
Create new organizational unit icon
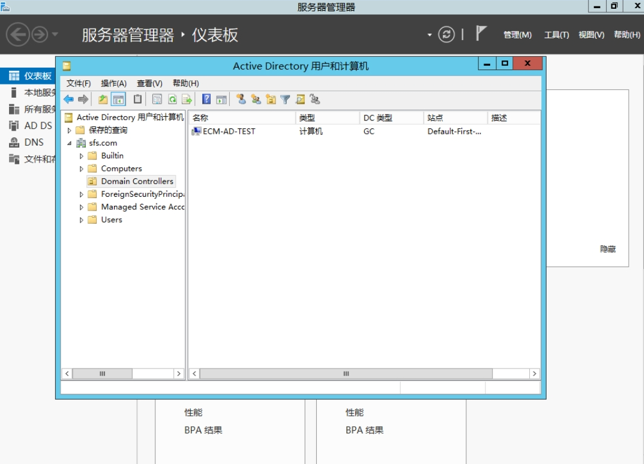[x=271, y=99]
